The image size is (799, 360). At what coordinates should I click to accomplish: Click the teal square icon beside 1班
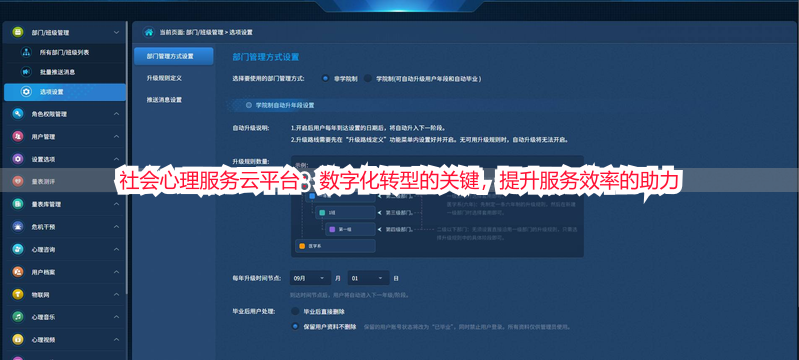coord(322,212)
